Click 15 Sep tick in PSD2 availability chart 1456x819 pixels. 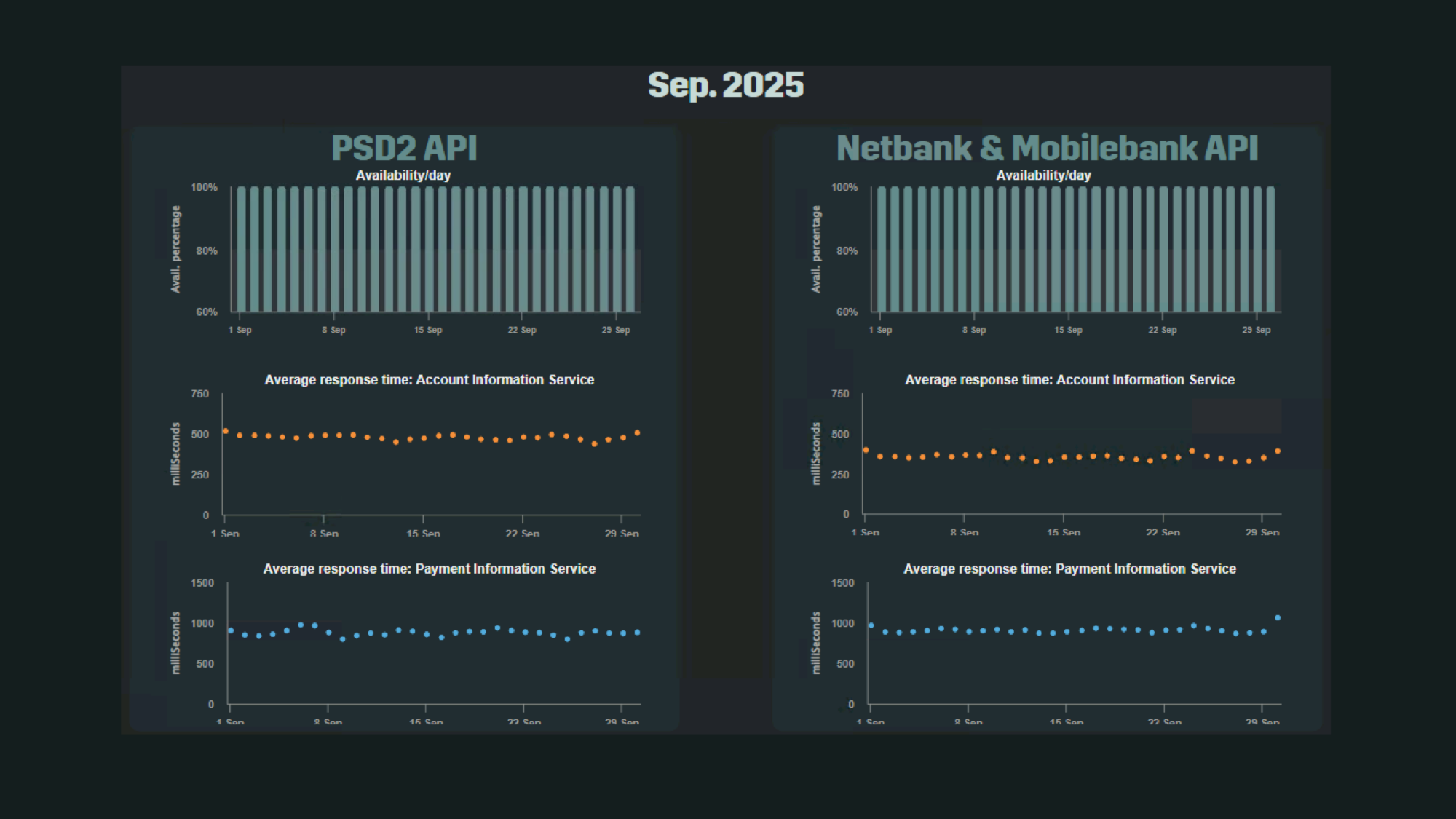point(428,330)
